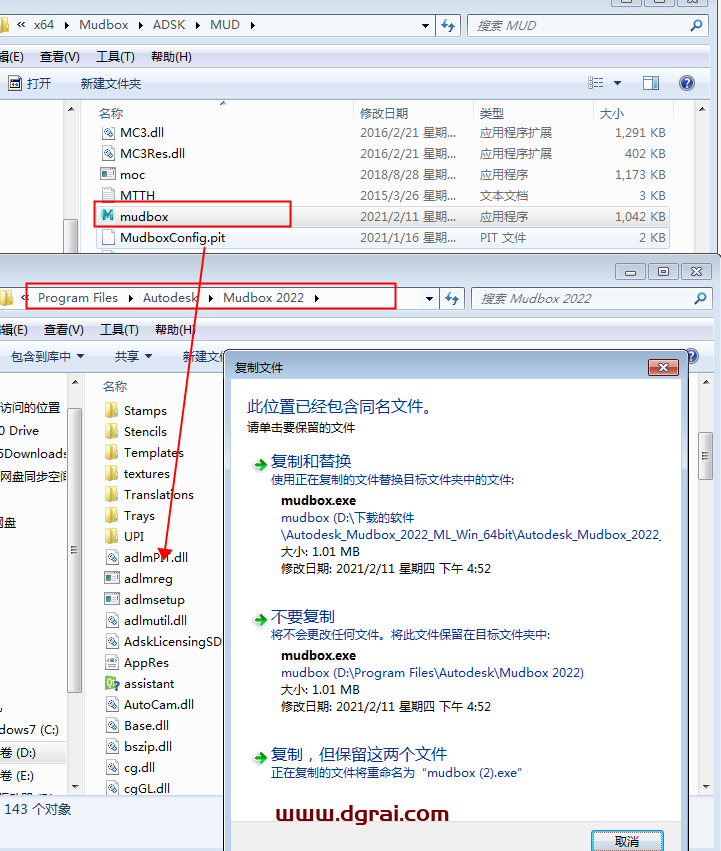Viewport: 721px width, 851px height.
Task: Expand the MUD address bar history dropdown
Action: click(x=425, y=26)
